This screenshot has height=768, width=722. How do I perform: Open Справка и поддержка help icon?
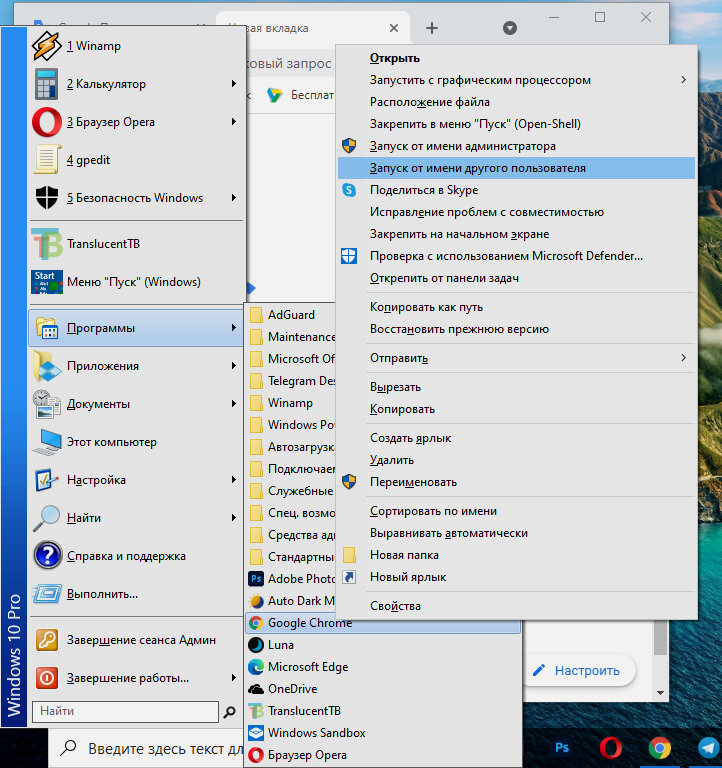click(47, 556)
